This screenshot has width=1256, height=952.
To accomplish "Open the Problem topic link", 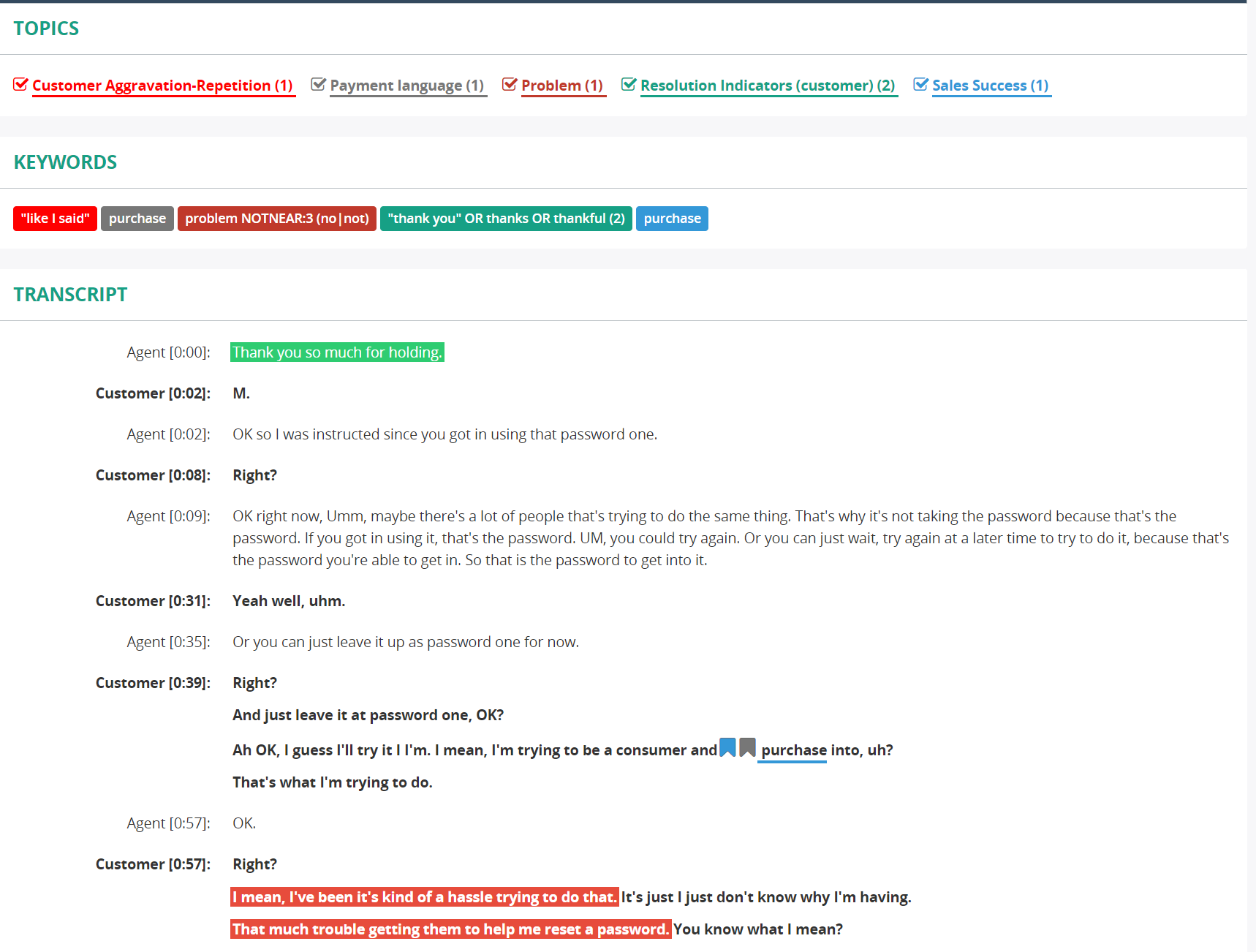I will tap(562, 86).
